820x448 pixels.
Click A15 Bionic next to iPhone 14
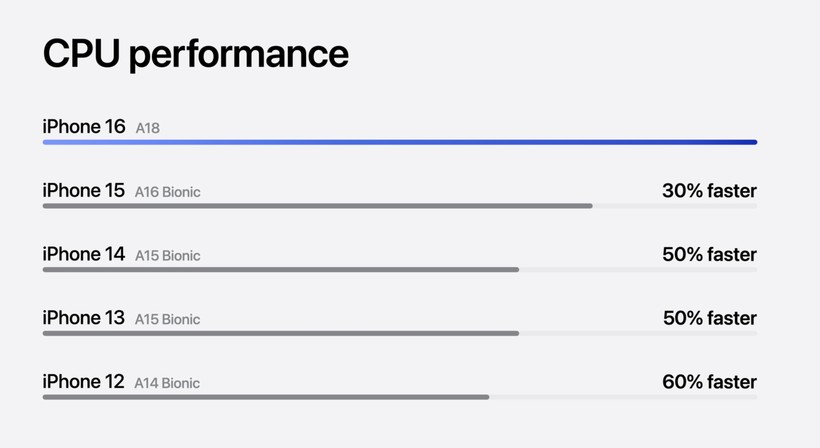[167, 256]
